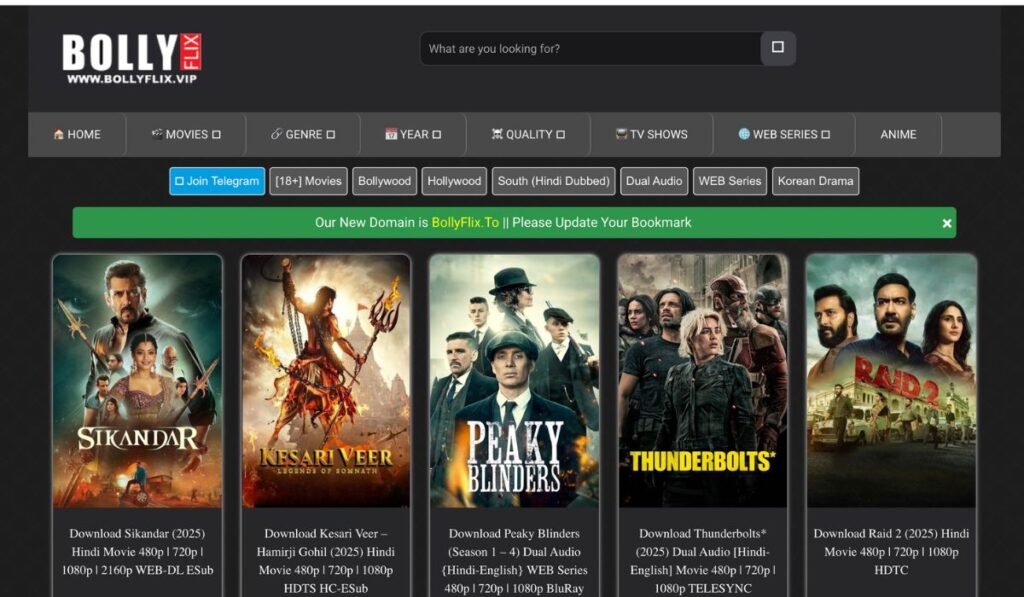Click the link icon beside GENRE
Screen dimensions: 1024x597
point(276,134)
